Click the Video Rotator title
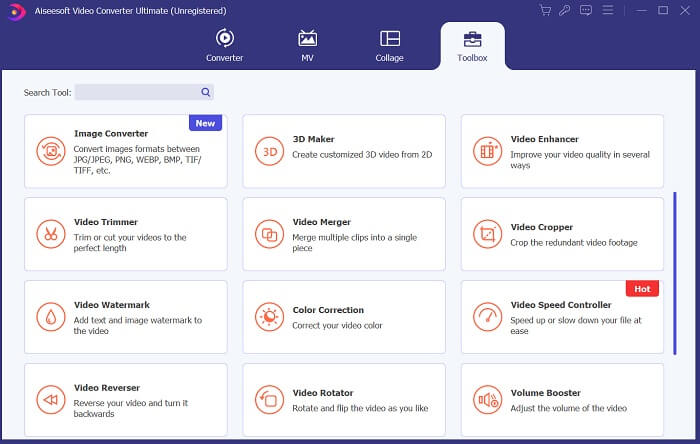Screen dimensions: 700x444 tap(323, 393)
